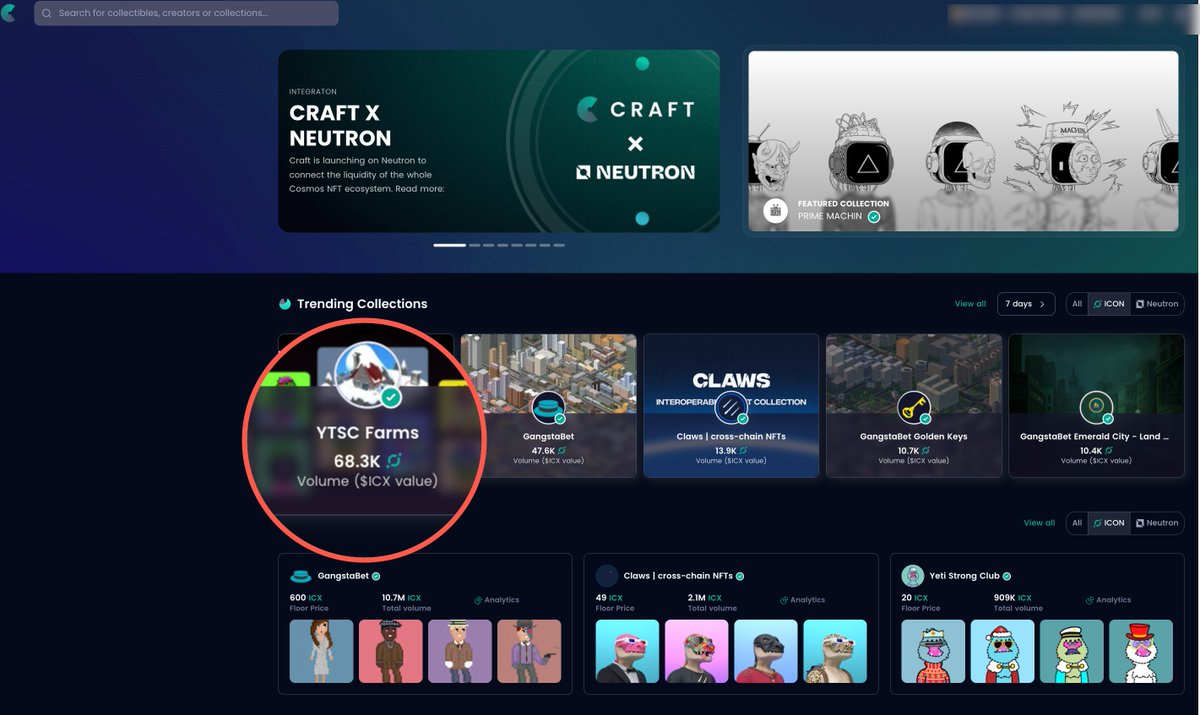Viewport: 1200px width, 715px height.
Task: Click the search magnifier icon in the search bar
Action: (x=46, y=13)
